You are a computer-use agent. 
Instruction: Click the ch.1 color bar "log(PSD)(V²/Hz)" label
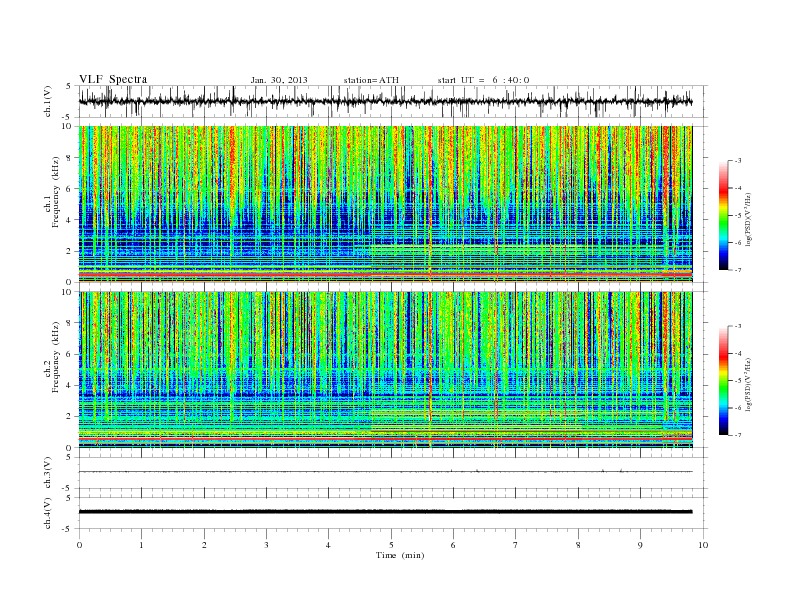click(x=749, y=219)
